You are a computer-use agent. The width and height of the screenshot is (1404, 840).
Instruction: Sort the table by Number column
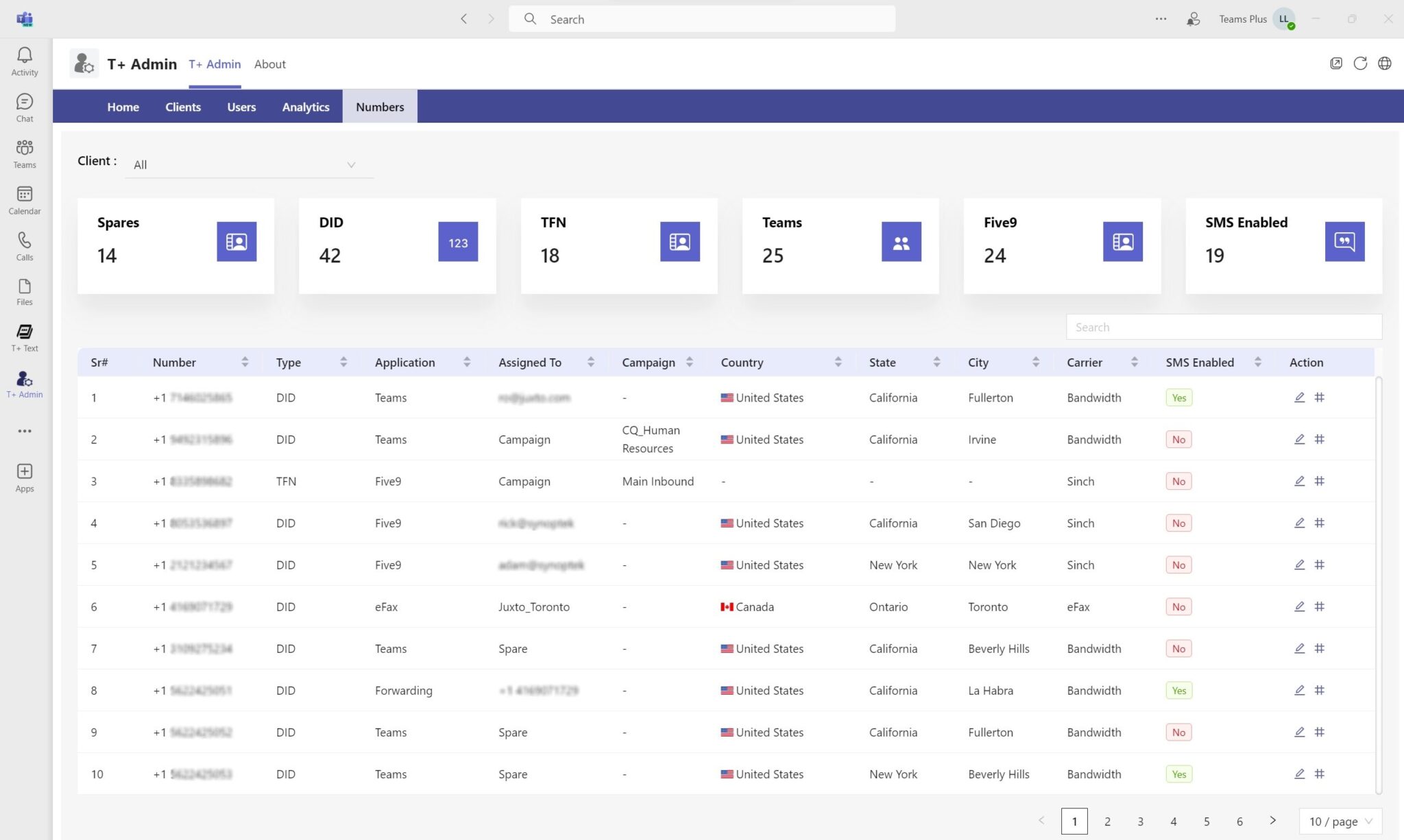click(245, 362)
